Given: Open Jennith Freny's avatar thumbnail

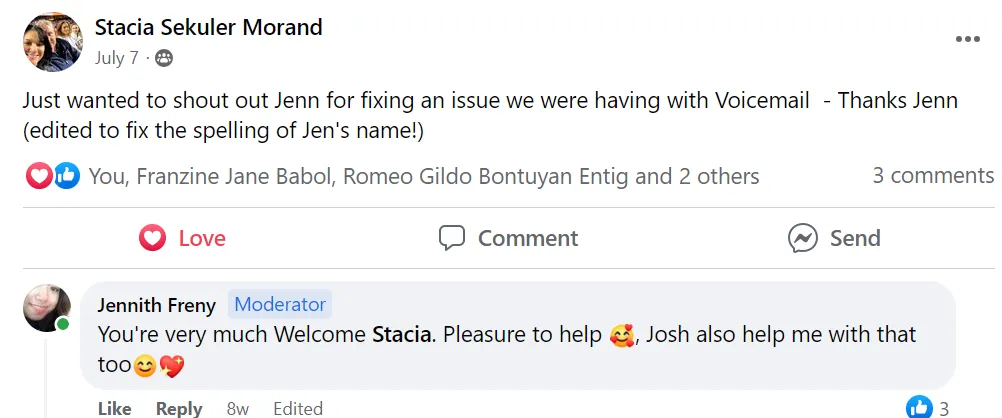Looking at the screenshot, I should click(47, 308).
